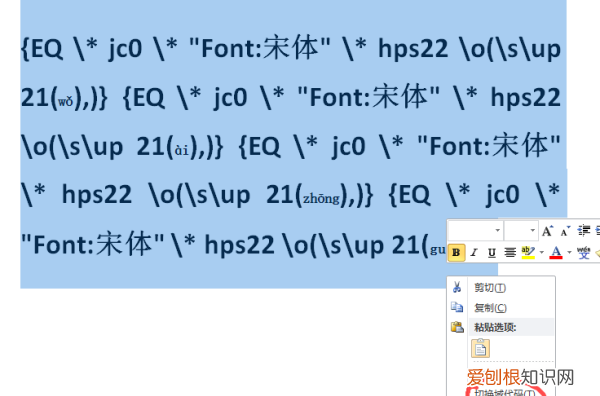Shrink font size with the small A

pyautogui.click(x=565, y=231)
